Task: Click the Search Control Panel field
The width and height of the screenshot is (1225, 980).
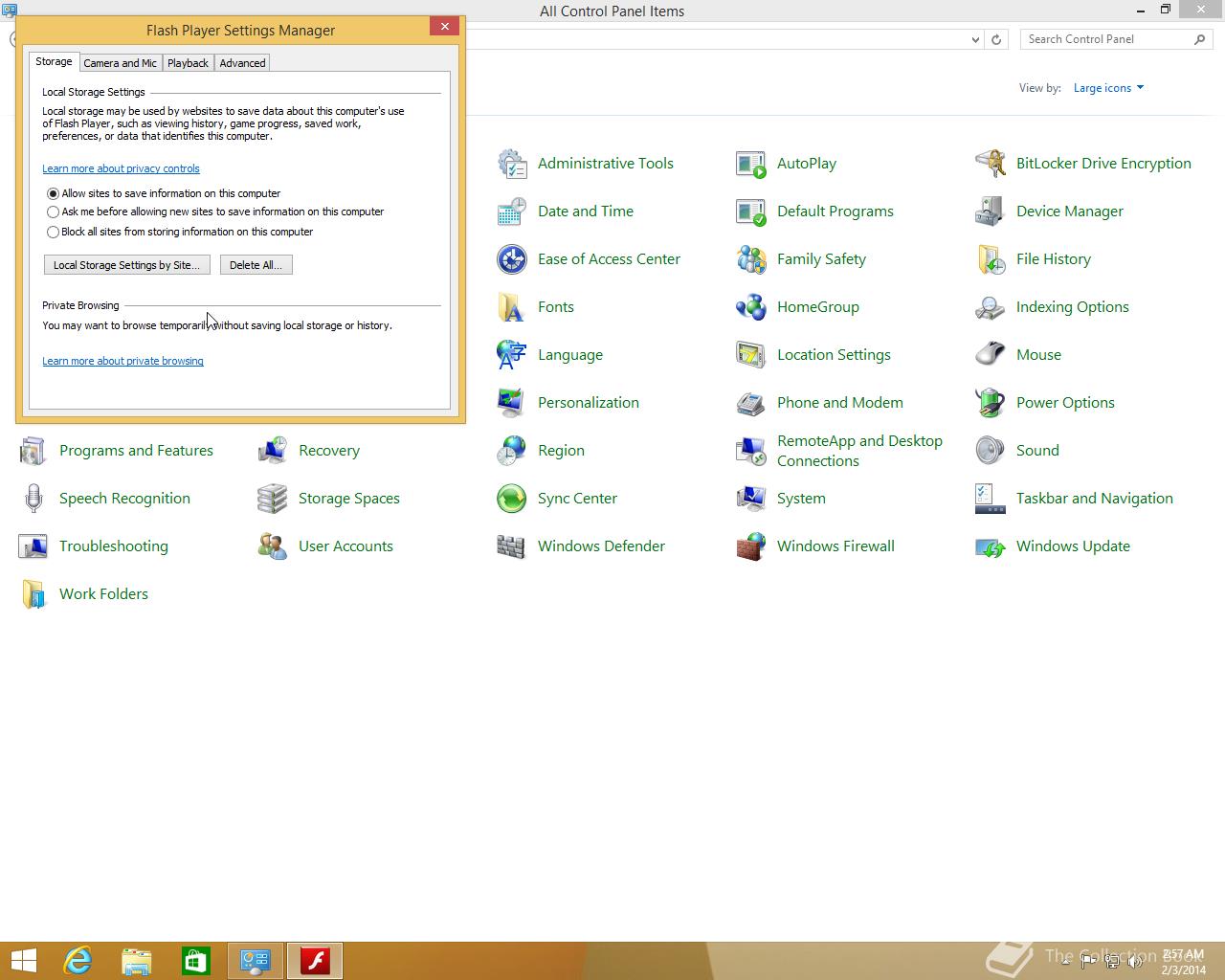Action: [x=1106, y=39]
